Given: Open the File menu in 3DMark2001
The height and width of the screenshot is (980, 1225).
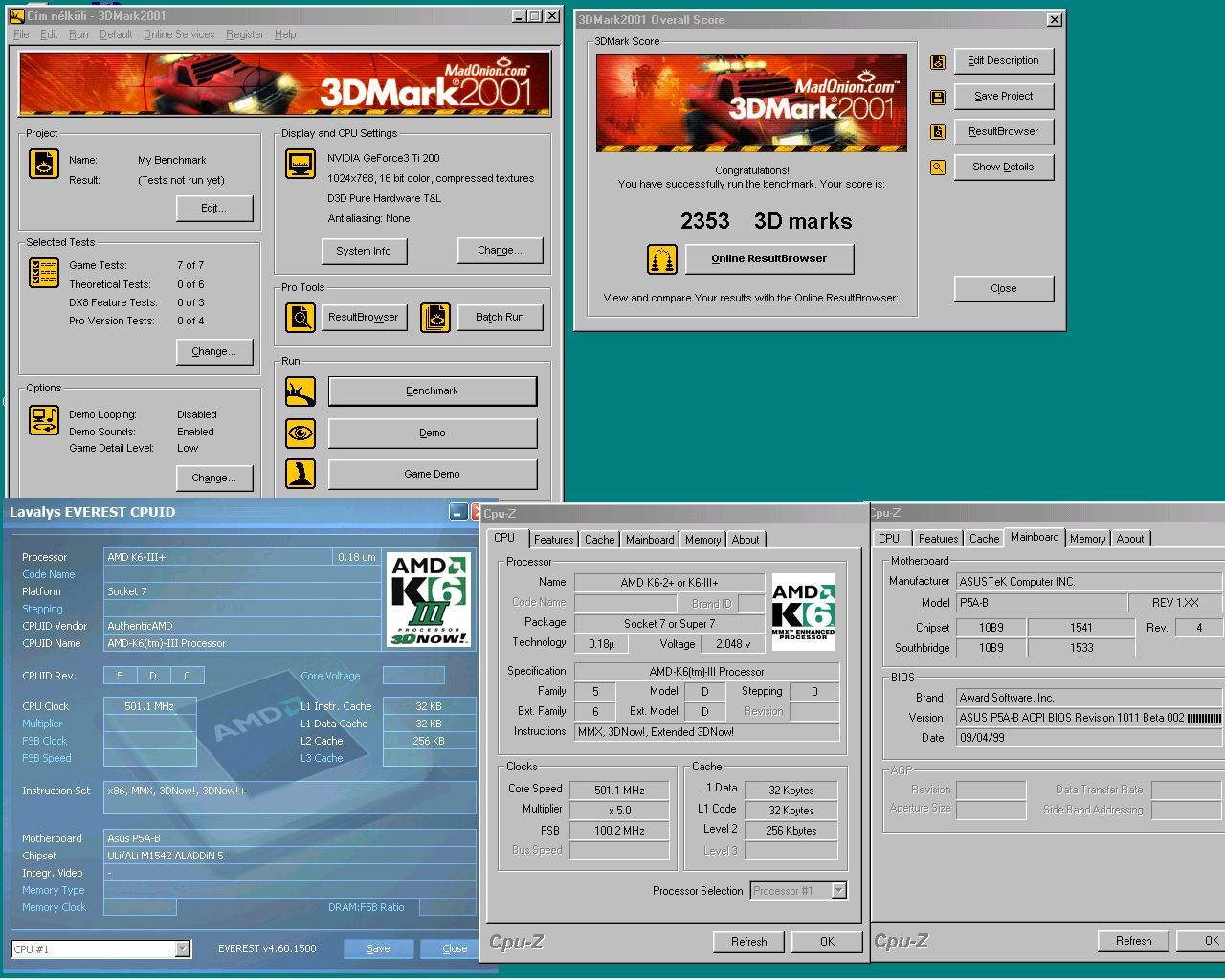Looking at the screenshot, I should click(x=21, y=34).
